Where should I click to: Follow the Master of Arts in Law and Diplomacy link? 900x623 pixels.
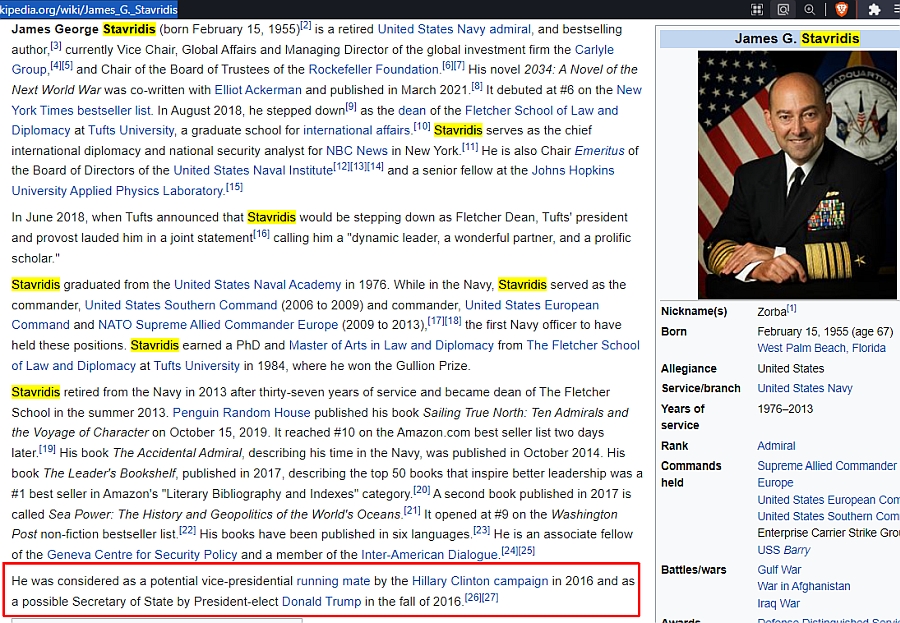point(391,346)
